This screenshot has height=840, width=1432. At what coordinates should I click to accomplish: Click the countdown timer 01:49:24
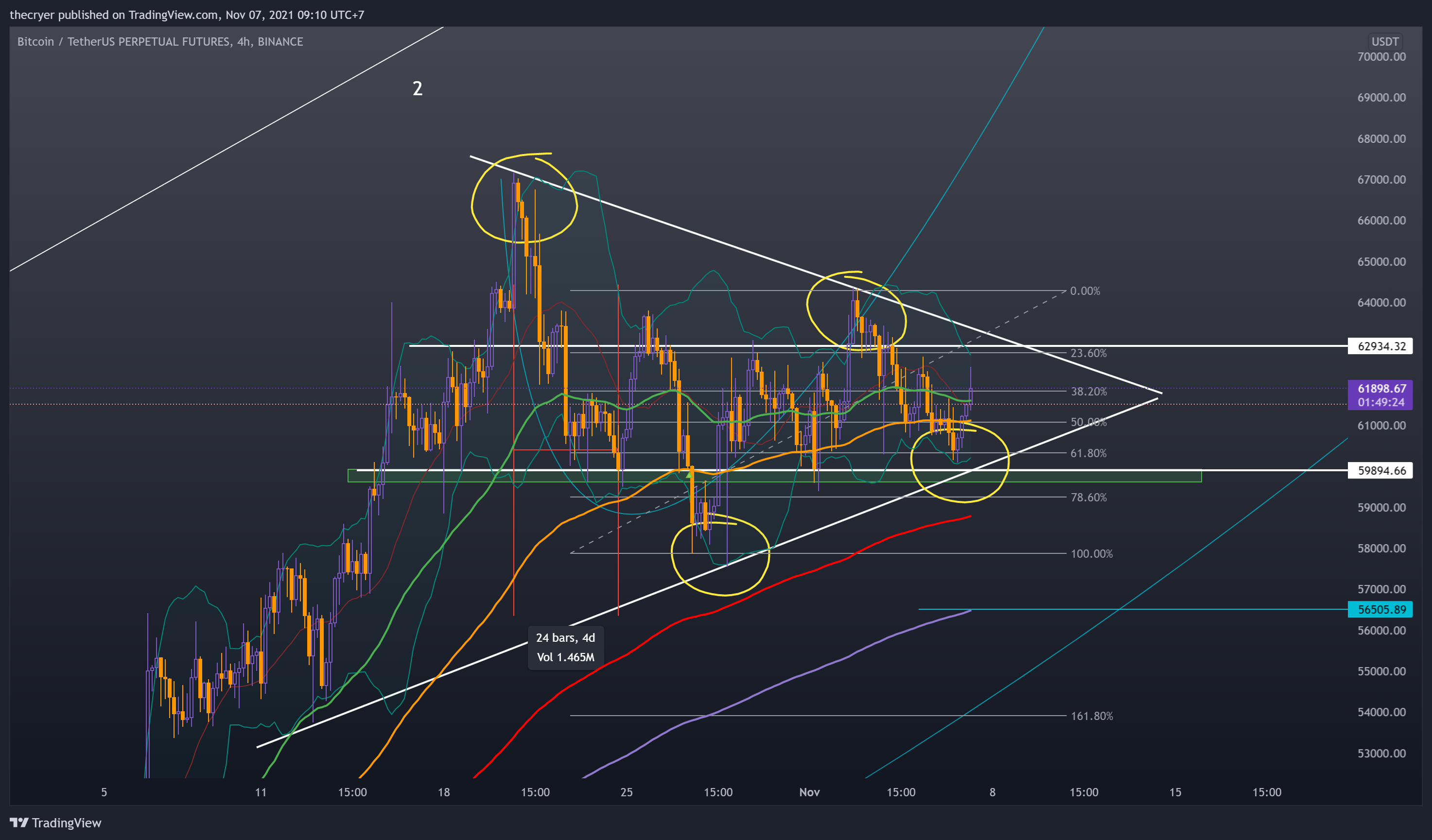tap(1381, 402)
